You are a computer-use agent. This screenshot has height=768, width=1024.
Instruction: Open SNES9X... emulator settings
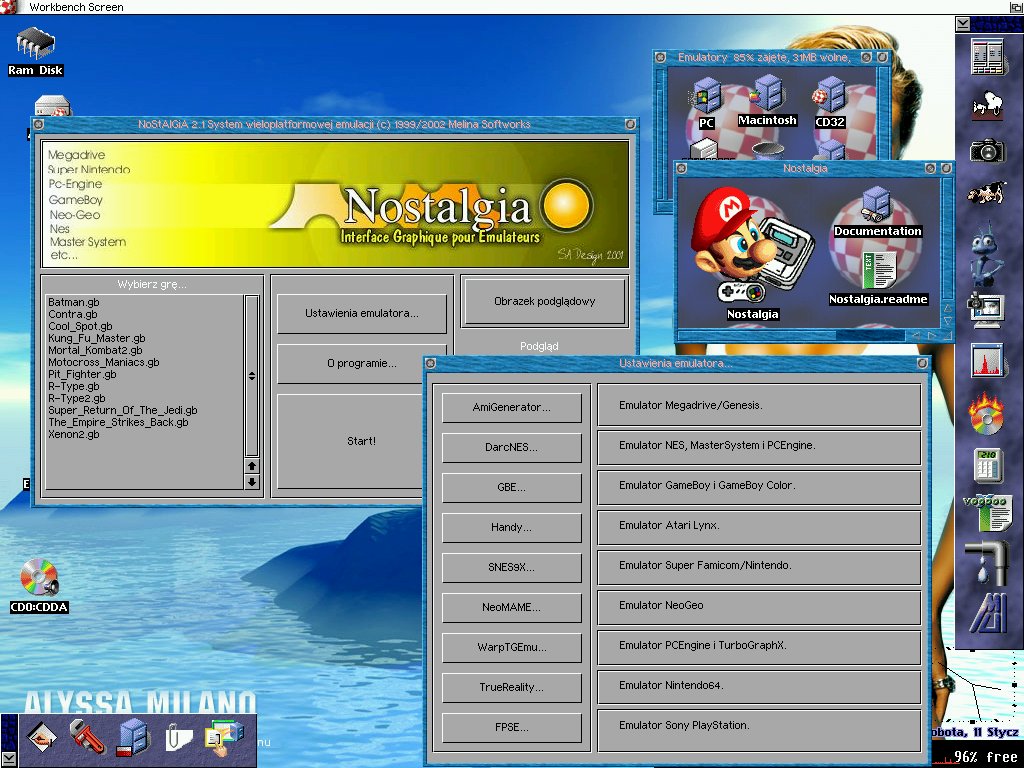[511, 567]
